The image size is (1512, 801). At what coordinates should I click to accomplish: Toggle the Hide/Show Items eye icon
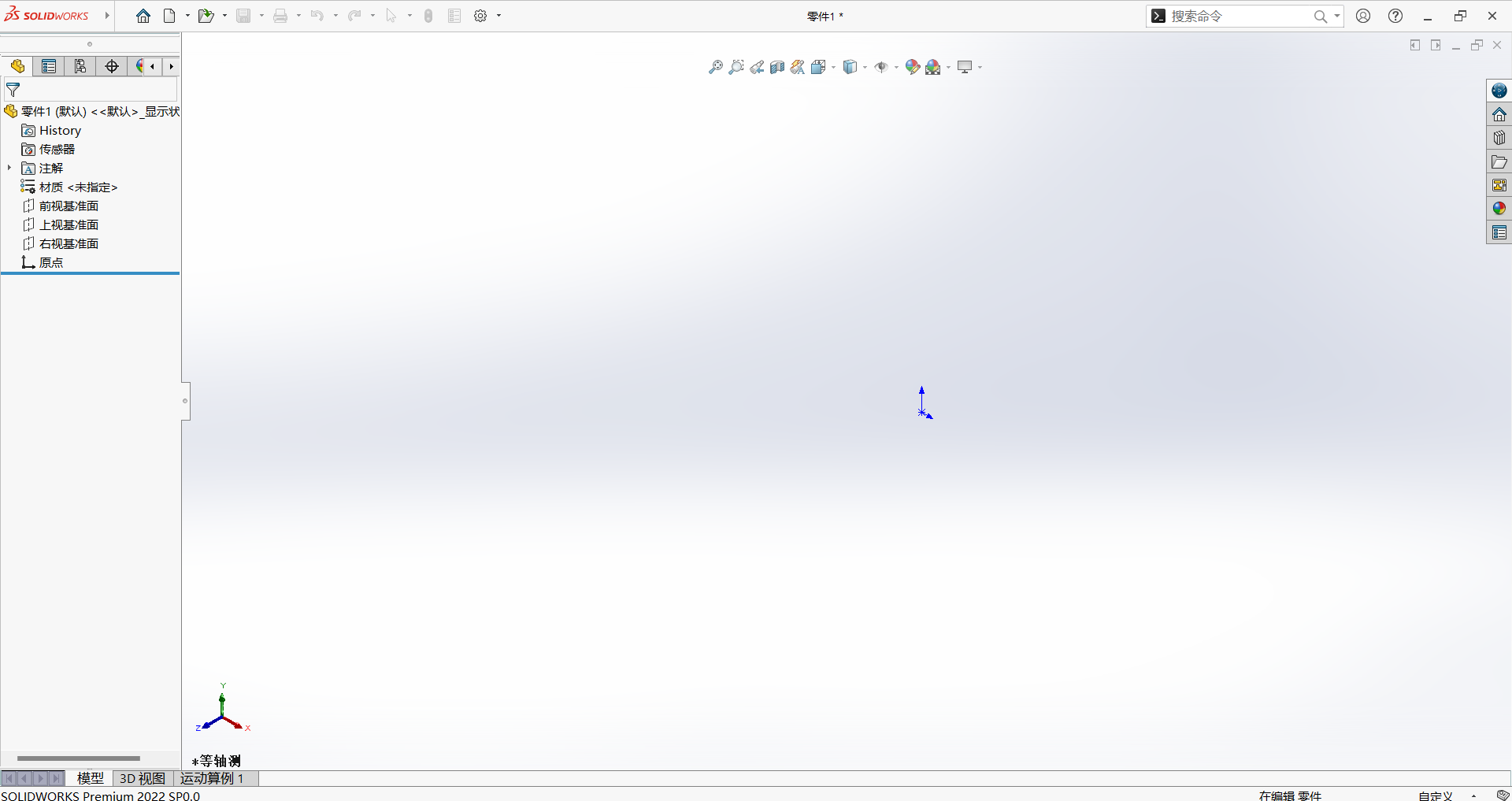[881, 68]
